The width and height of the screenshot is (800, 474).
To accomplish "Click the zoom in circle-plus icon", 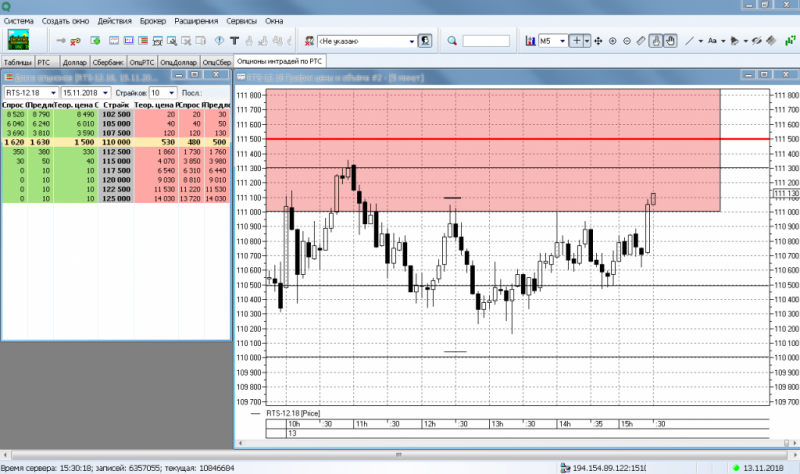I will [x=613, y=41].
